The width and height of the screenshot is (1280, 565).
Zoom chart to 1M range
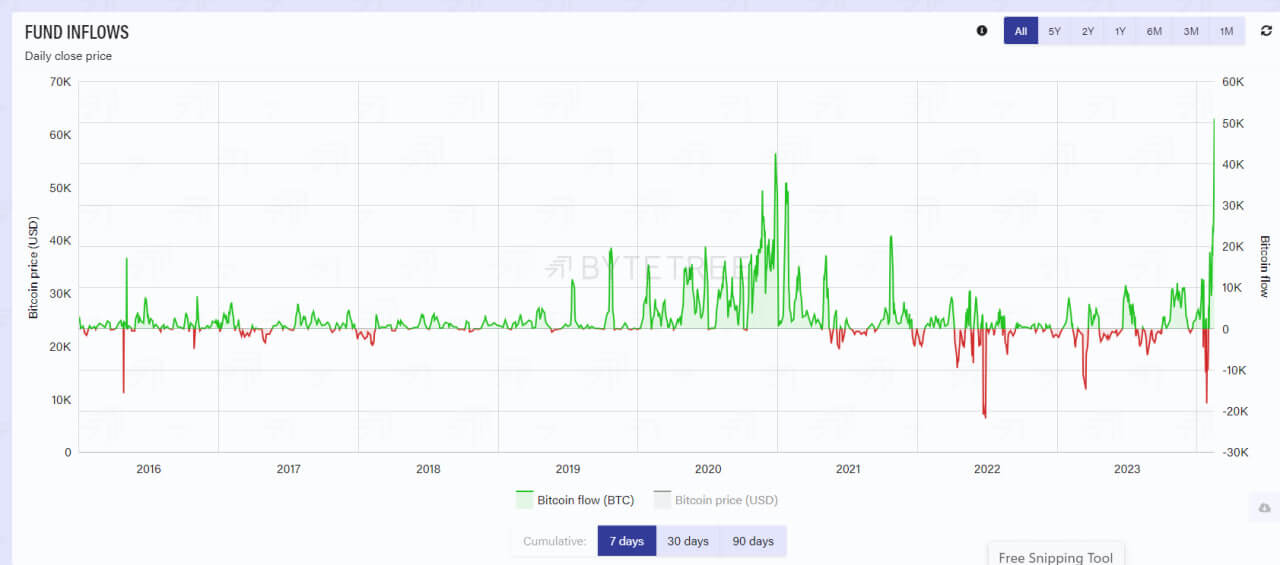1226,31
